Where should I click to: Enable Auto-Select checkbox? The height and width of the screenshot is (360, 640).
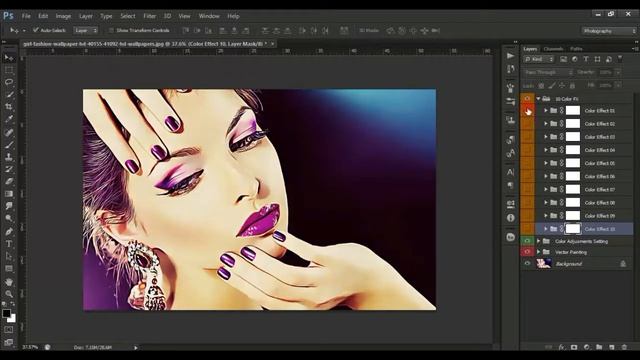tap(36, 30)
